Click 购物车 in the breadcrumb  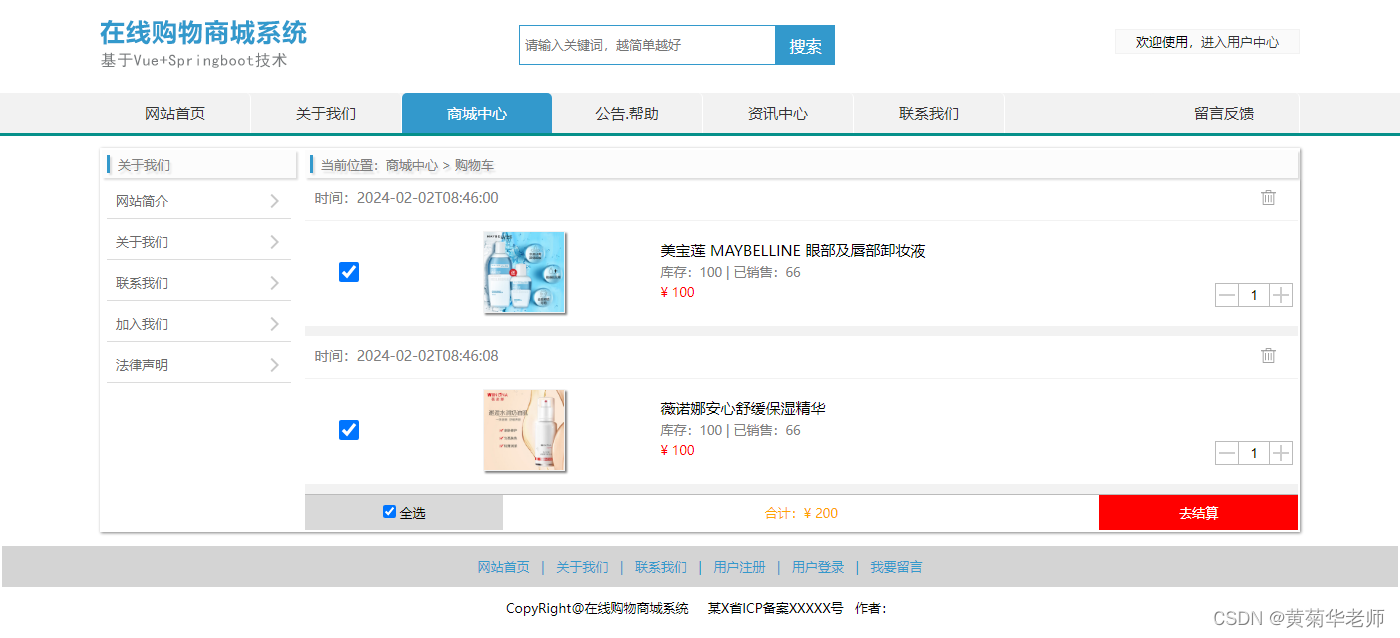pyautogui.click(x=474, y=165)
